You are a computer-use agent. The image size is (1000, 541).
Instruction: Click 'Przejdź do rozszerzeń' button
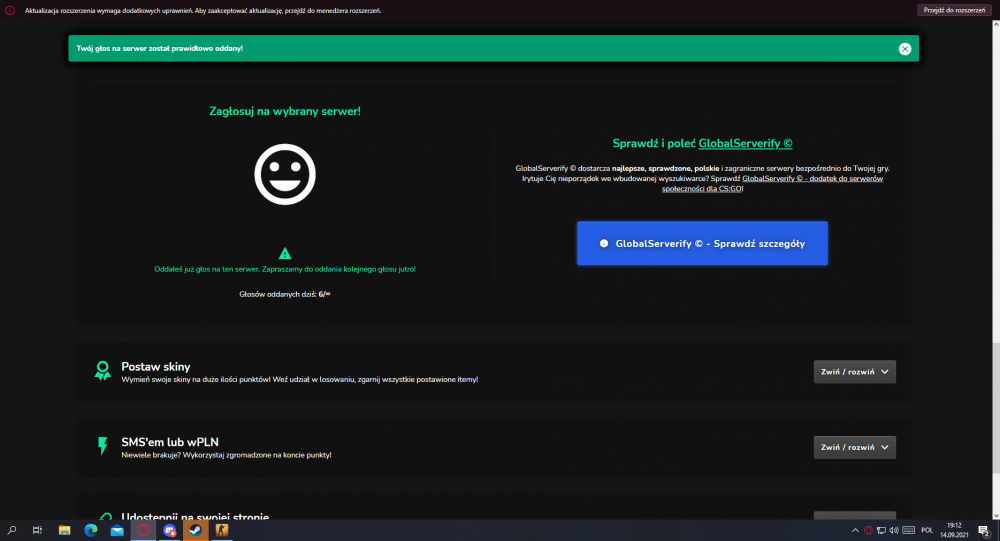[x=954, y=10]
